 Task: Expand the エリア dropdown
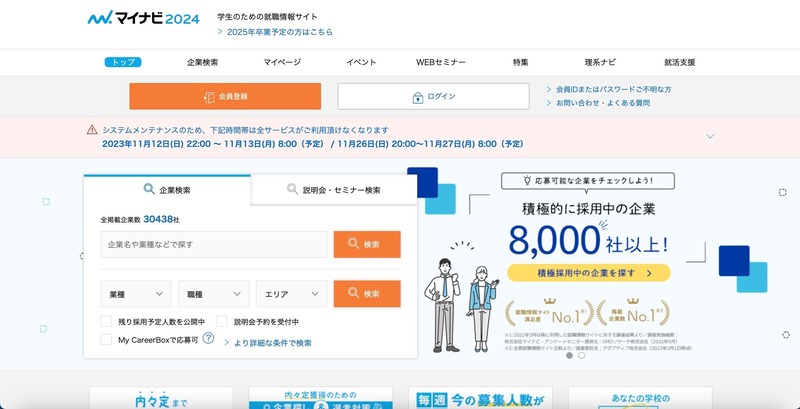[291, 294]
